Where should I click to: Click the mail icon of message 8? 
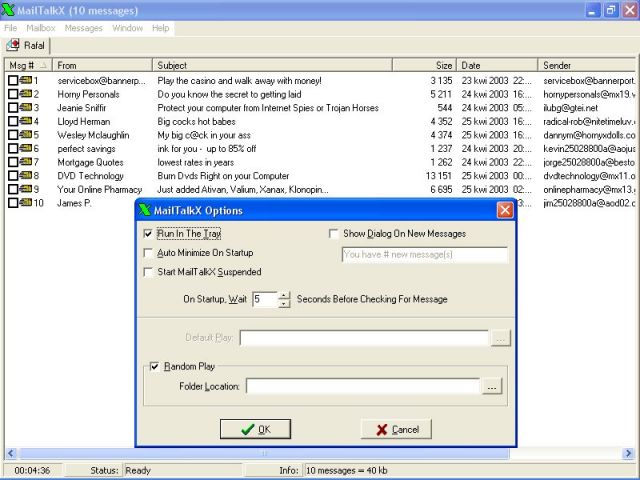pyautogui.click(x=25, y=175)
